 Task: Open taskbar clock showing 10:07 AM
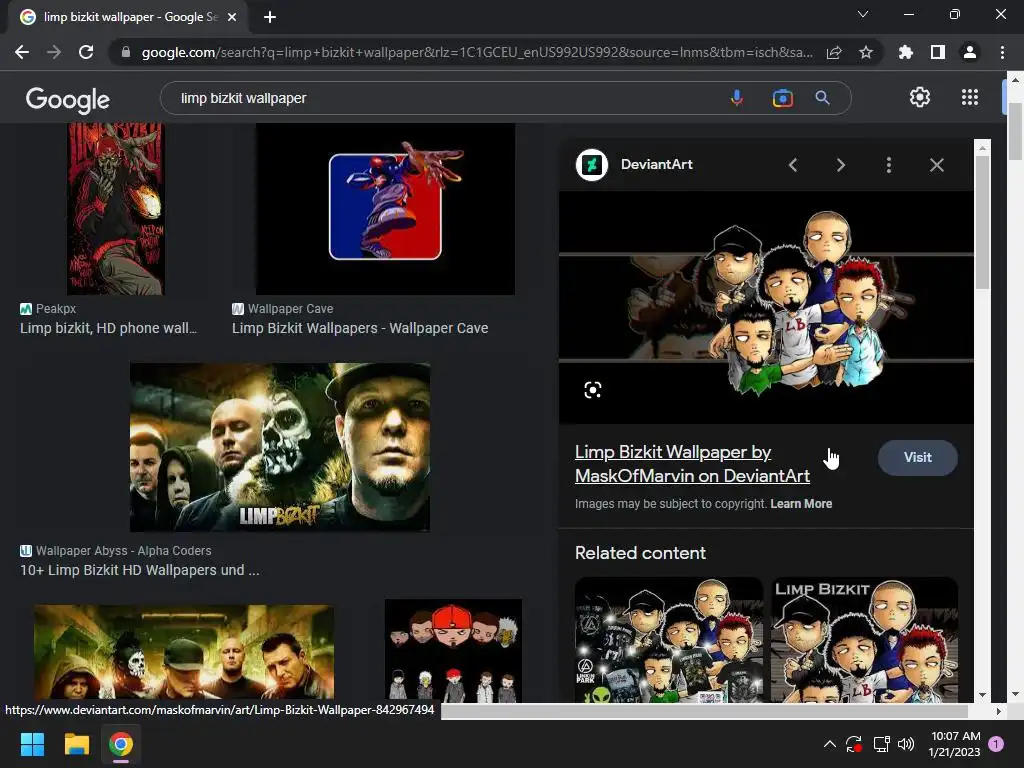pos(955,744)
